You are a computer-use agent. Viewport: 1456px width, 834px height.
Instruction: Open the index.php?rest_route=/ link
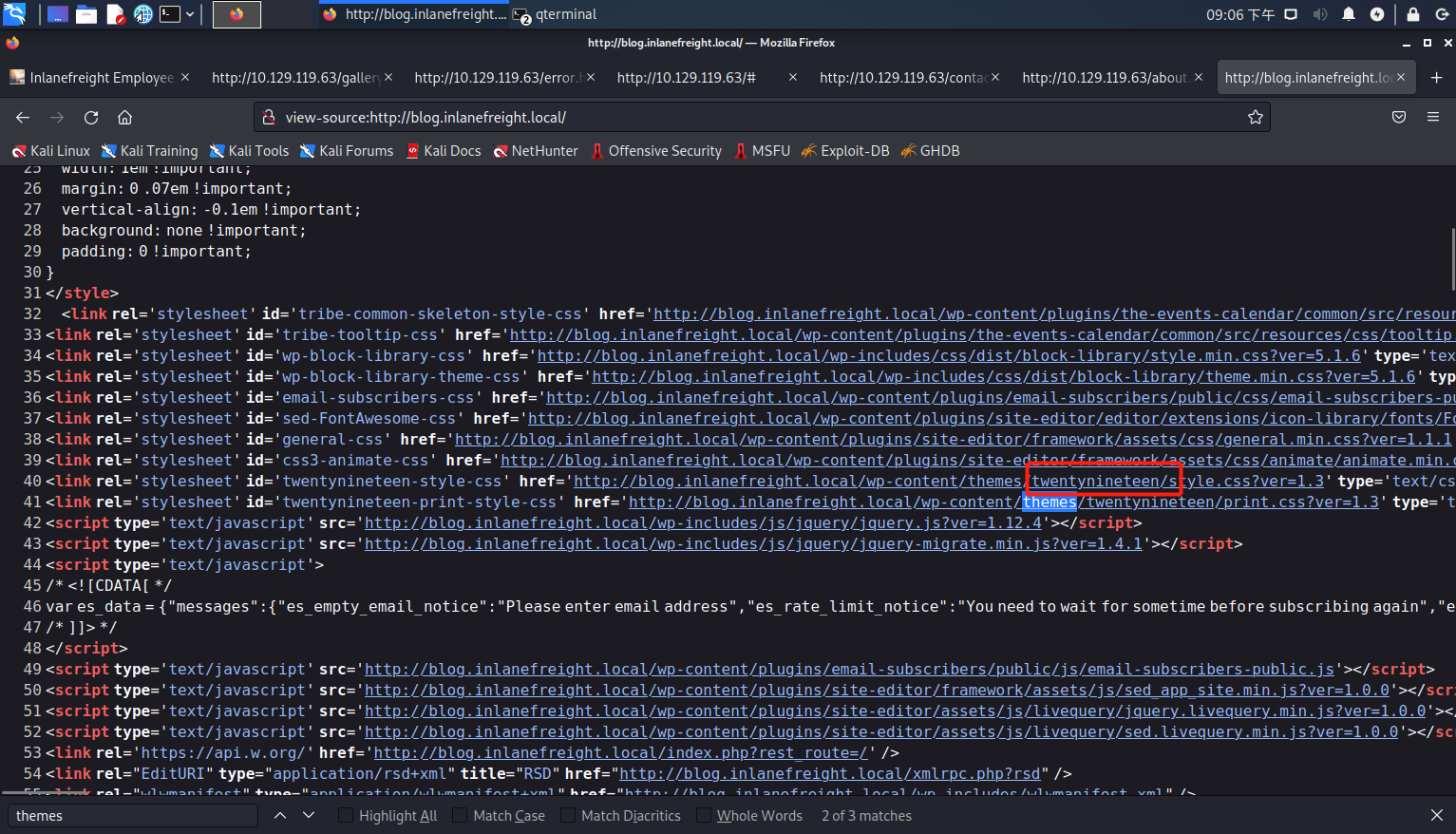(x=620, y=753)
